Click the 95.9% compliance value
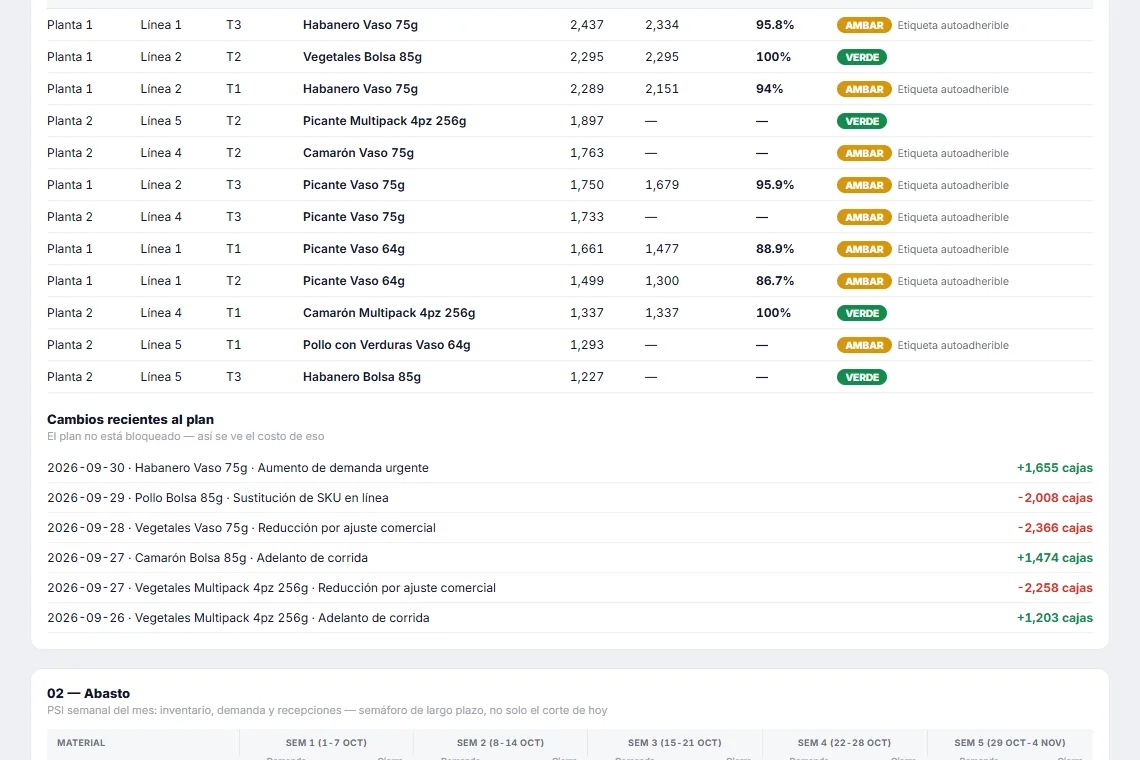Viewport: 1140px width, 760px height. [775, 185]
